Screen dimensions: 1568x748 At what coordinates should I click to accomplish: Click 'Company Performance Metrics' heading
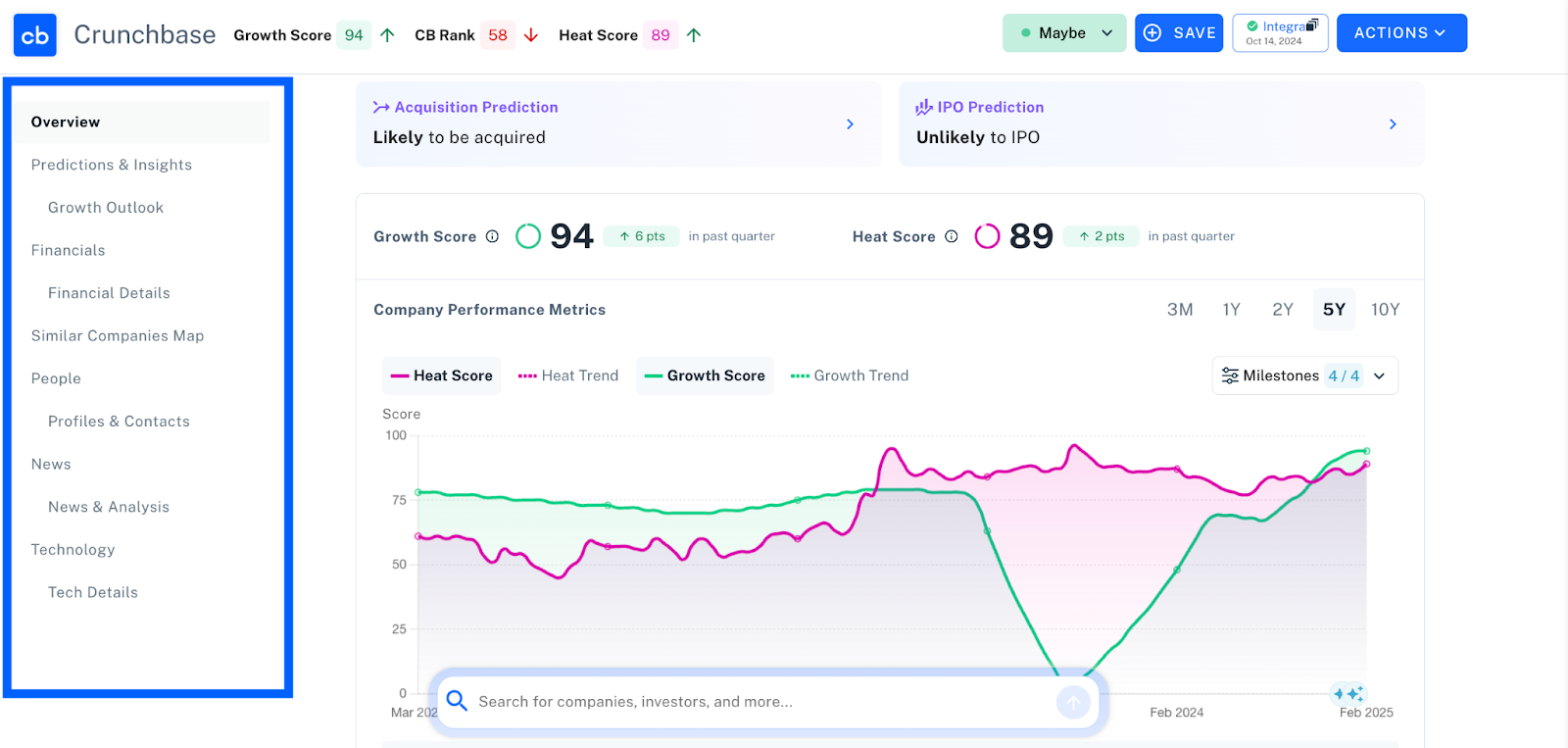[x=489, y=310]
